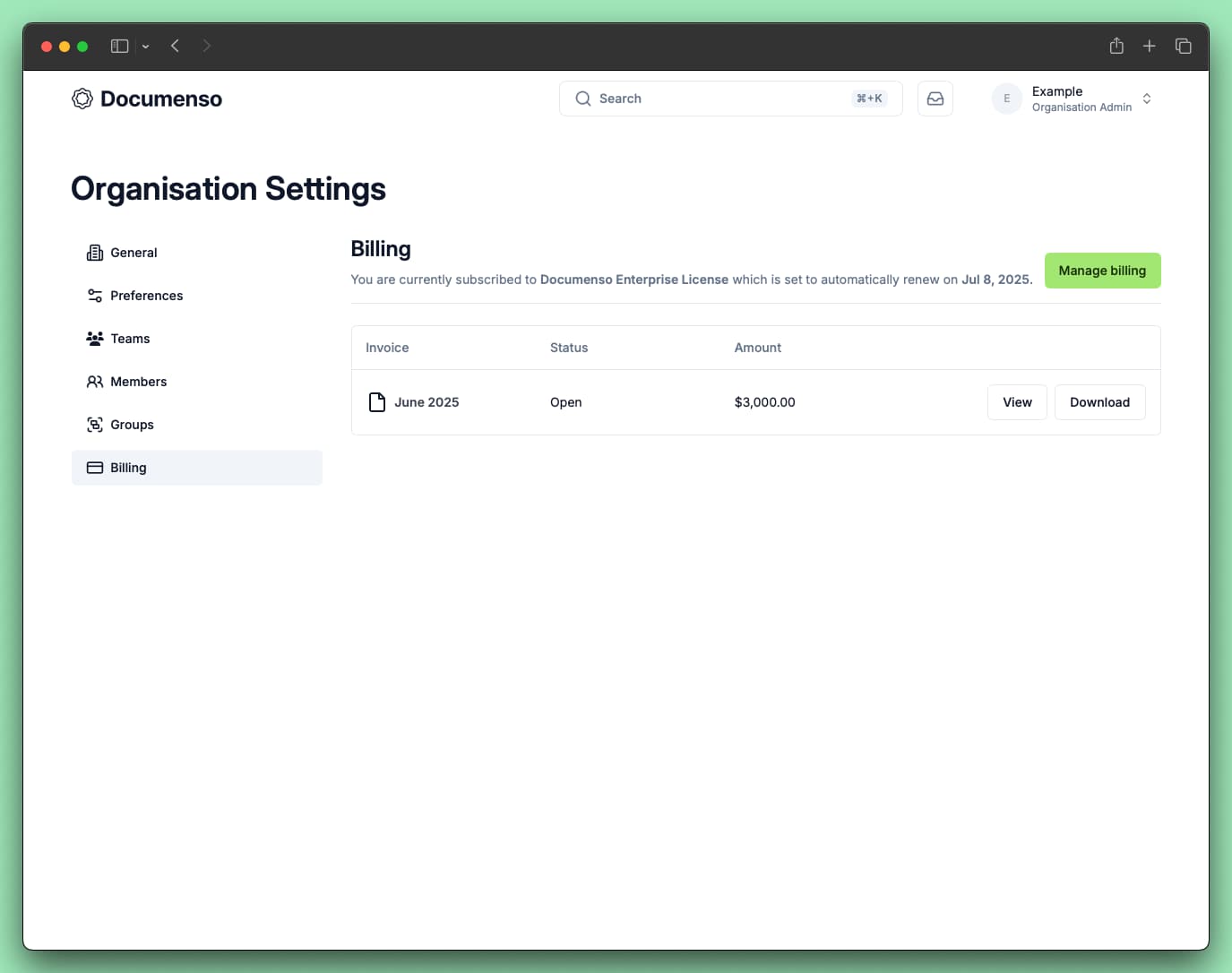Viewport: 1232px width, 973px height.
Task: Expand the Example organisation switcher
Action: tap(1146, 99)
